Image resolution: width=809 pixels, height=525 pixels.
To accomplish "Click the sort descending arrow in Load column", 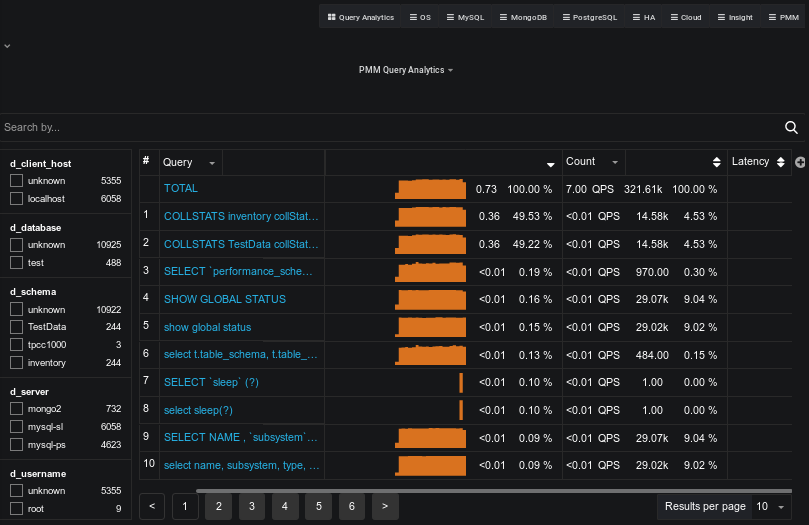I will (x=550, y=164).
